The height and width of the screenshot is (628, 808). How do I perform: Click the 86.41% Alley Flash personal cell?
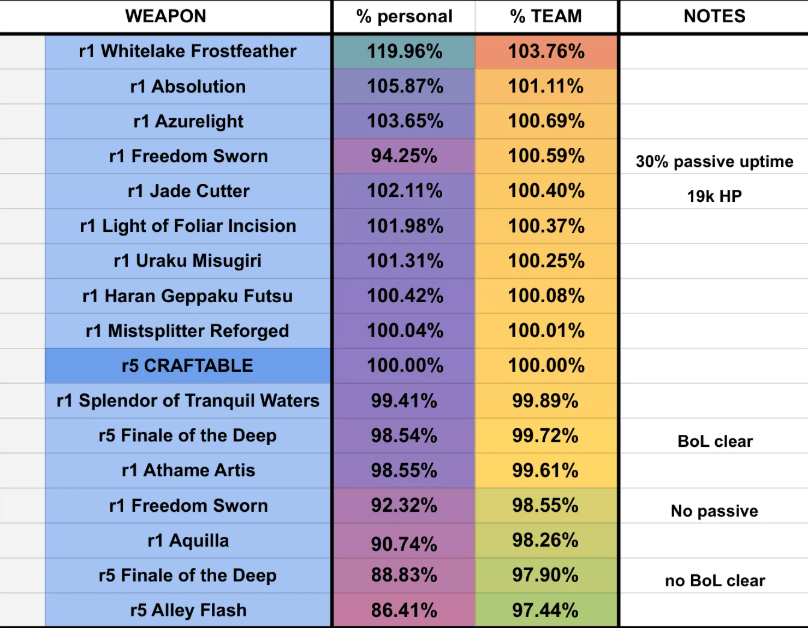[x=404, y=610]
